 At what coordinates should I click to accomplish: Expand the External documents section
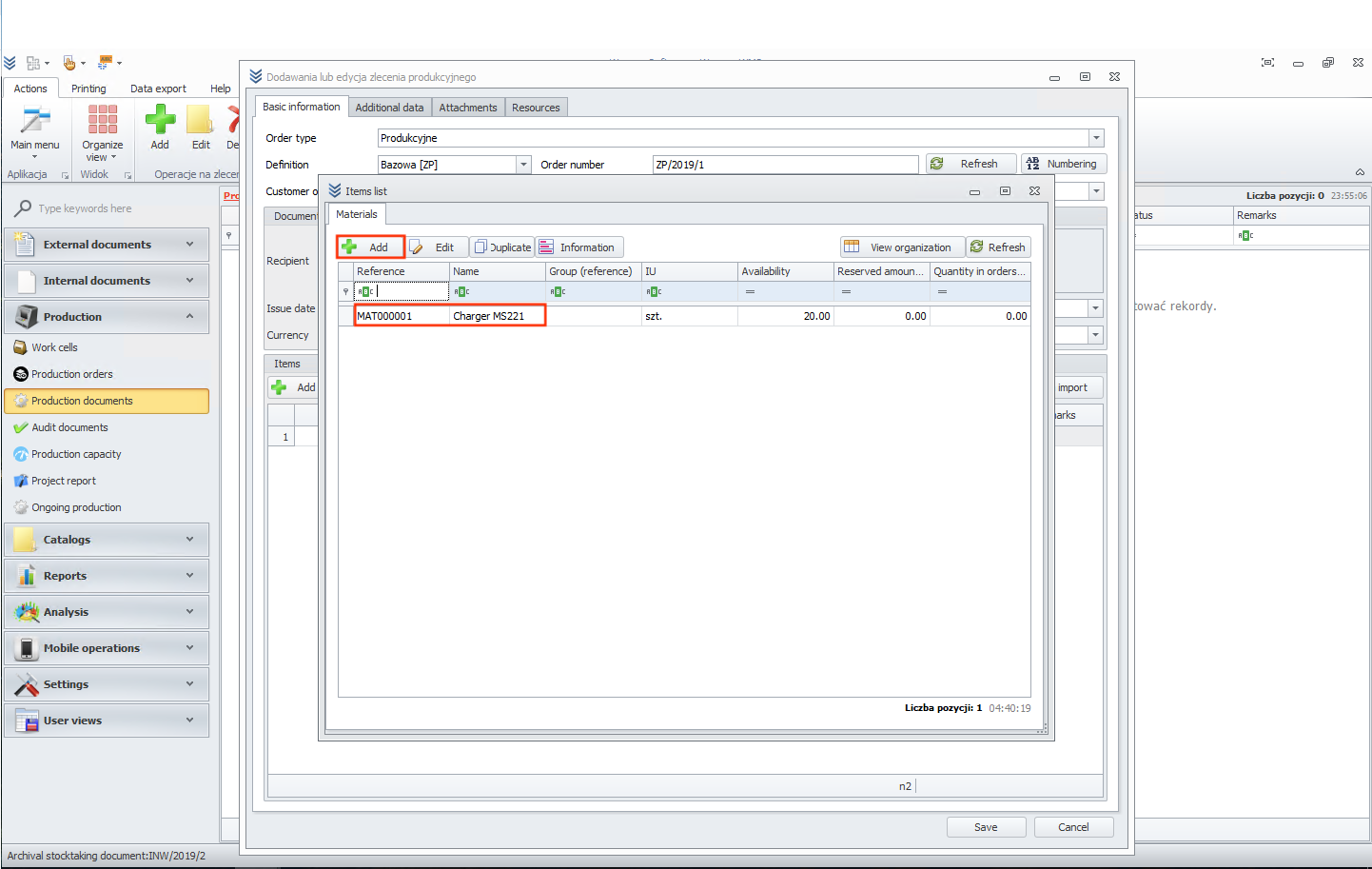point(107,245)
